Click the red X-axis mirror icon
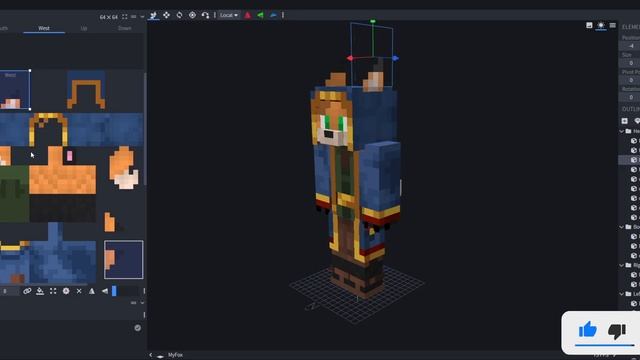This screenshot has height=360, width=640. (x=248, y=16)
